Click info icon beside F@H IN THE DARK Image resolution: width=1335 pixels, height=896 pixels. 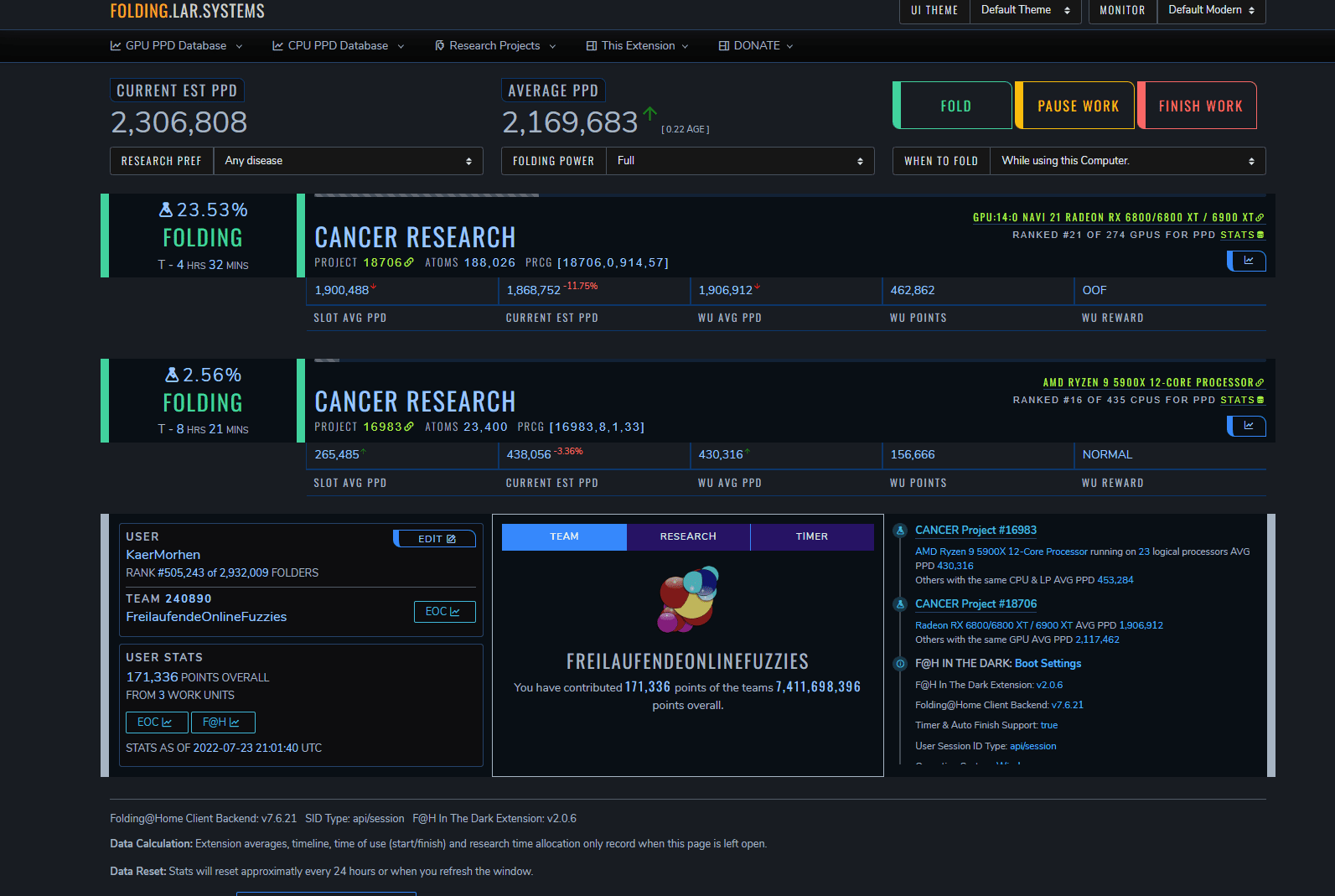coord(900,664)
